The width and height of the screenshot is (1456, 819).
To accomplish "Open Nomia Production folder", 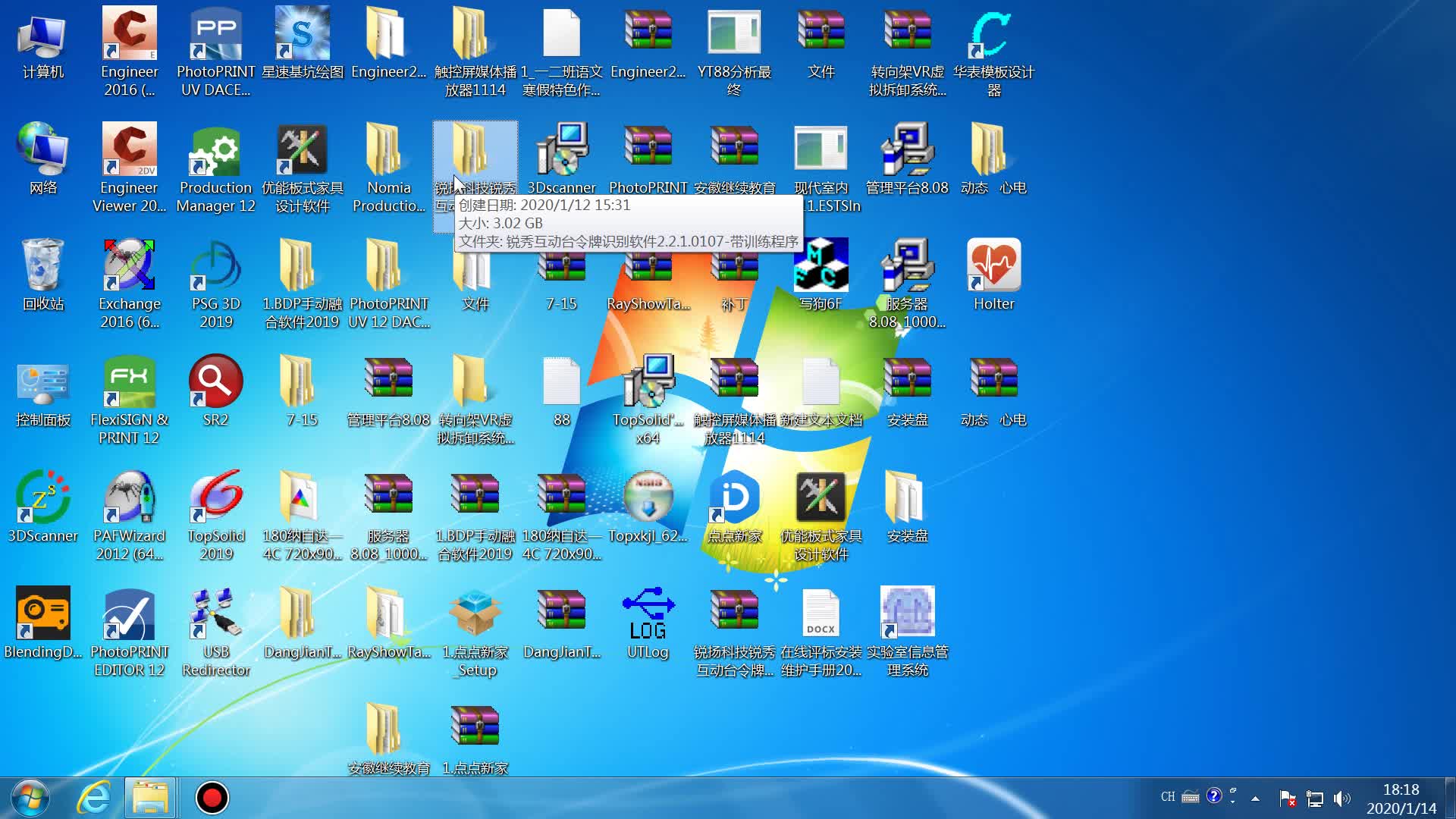I will click(388, 168).
